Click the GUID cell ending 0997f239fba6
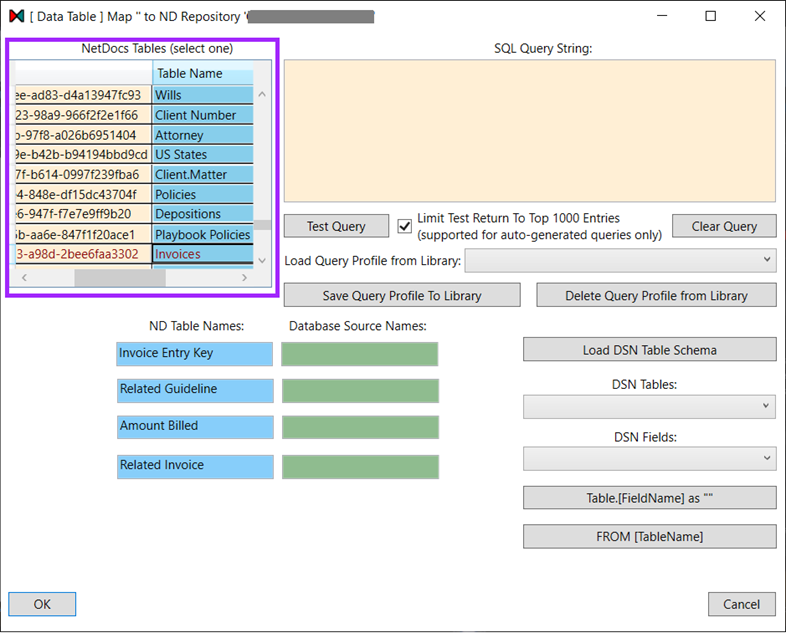 click(83, 174)
